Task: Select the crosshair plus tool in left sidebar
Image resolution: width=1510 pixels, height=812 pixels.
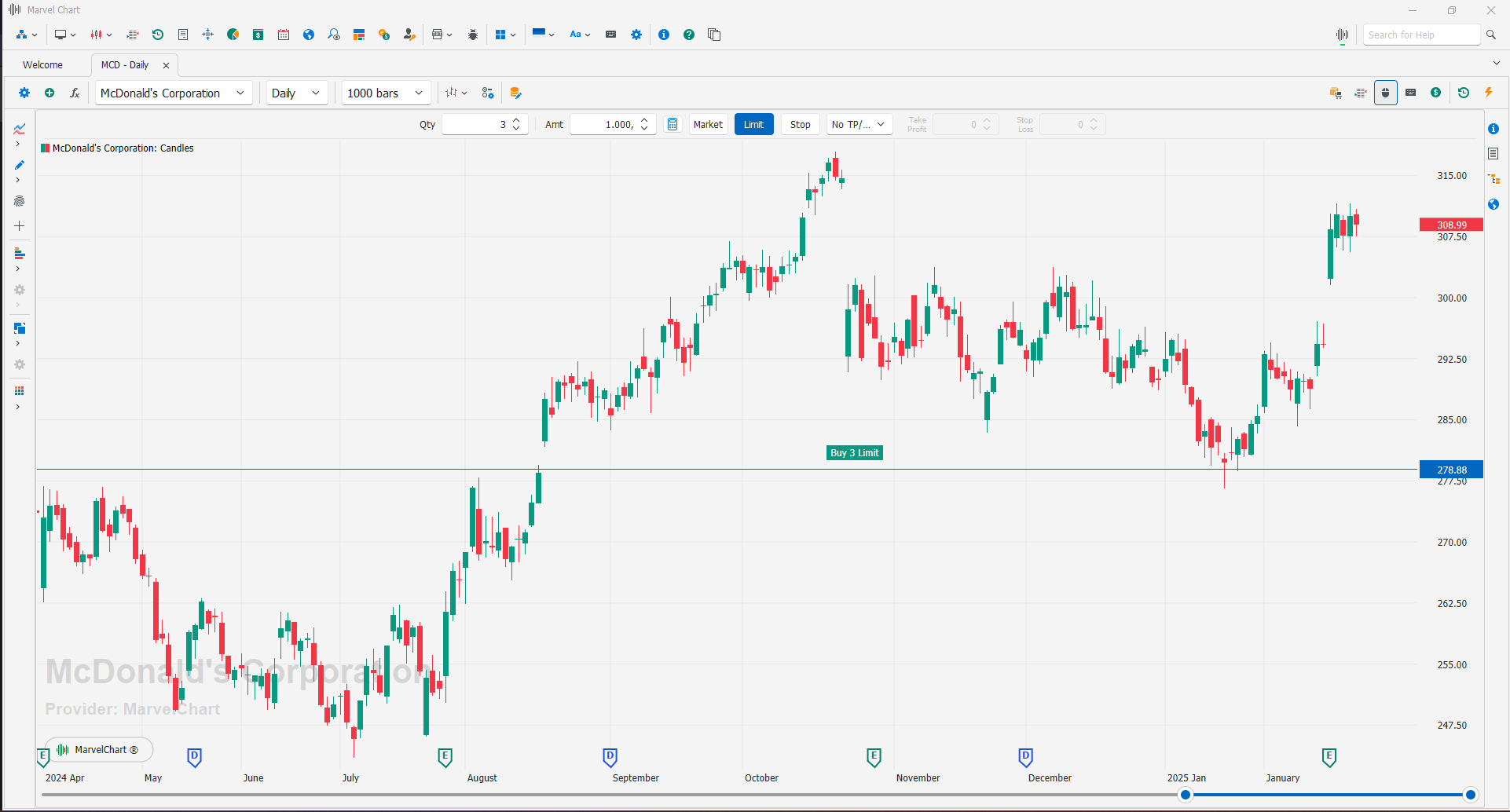Action: (x=20, y=226)
